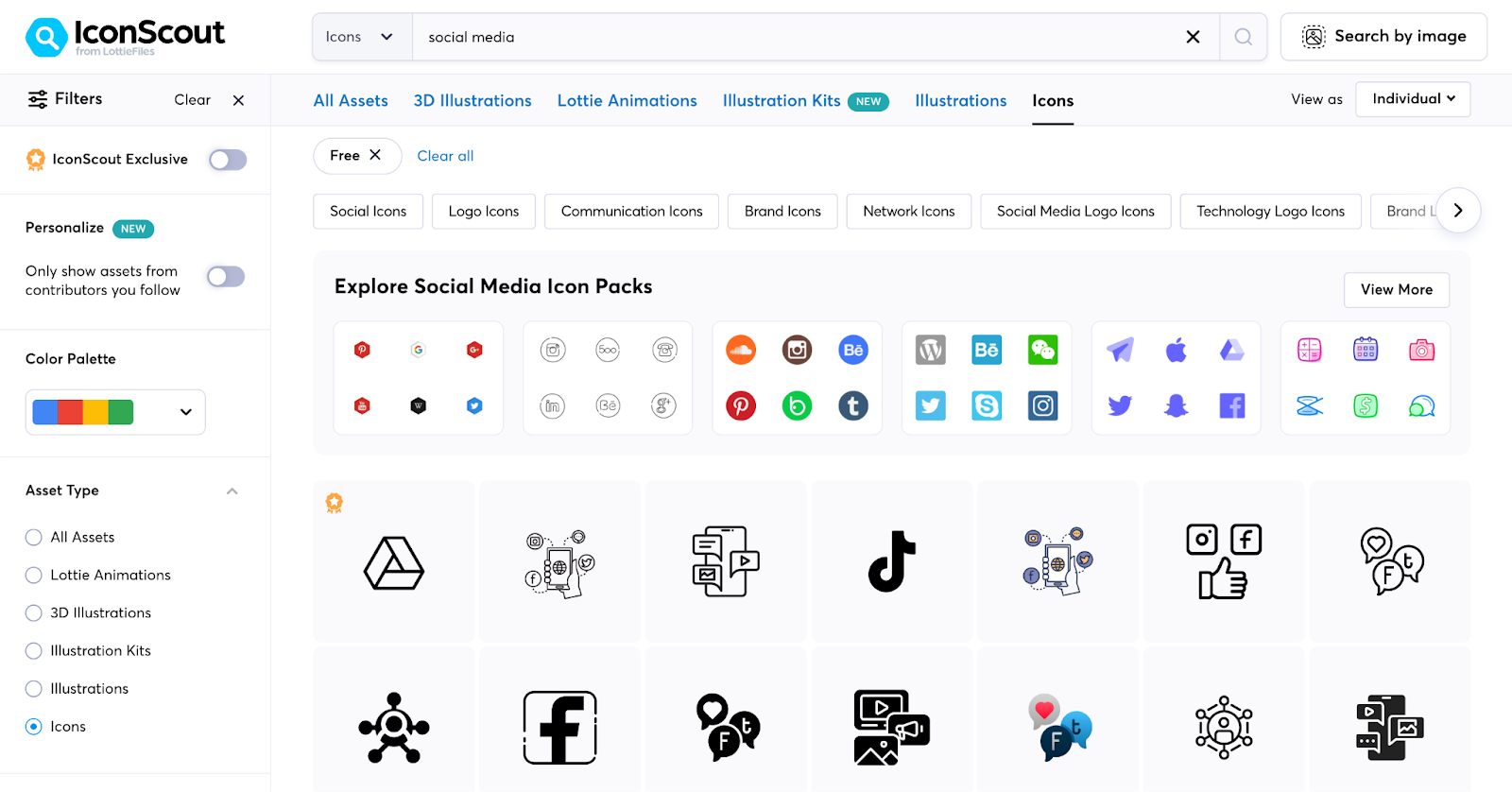Viewport: 1512px width, 792px height.
Task: Select Lottie Animations radio option
Action: coord(34,576)
